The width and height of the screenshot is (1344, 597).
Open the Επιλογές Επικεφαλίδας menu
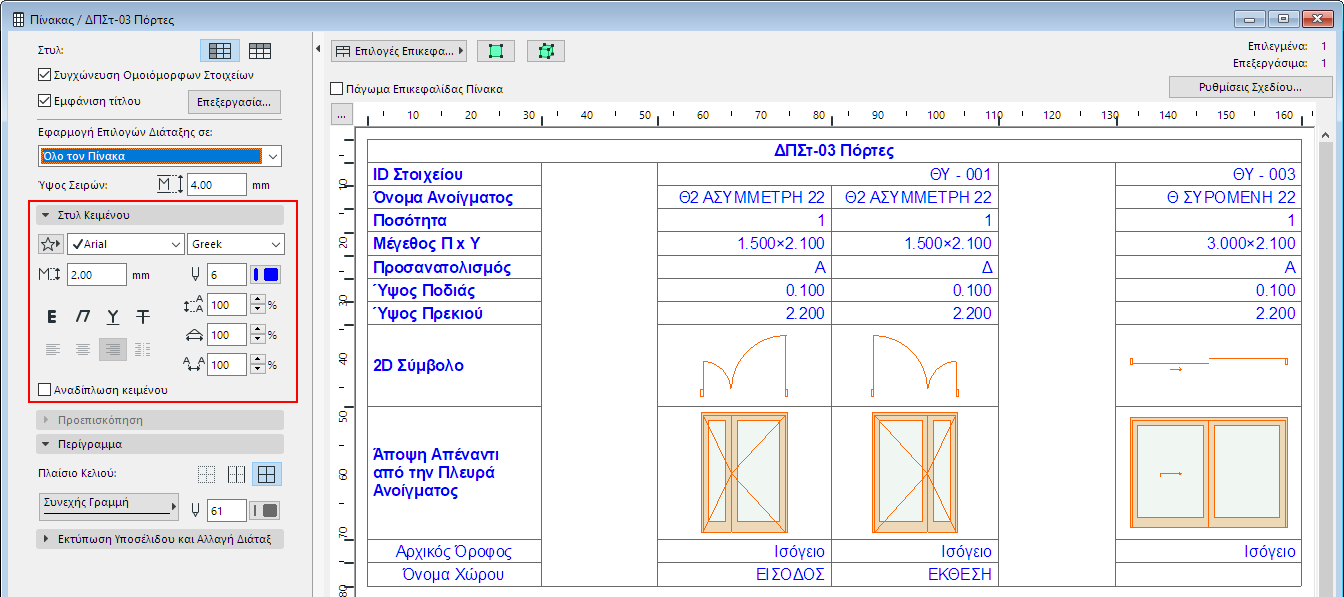click(x=399, y=50)
